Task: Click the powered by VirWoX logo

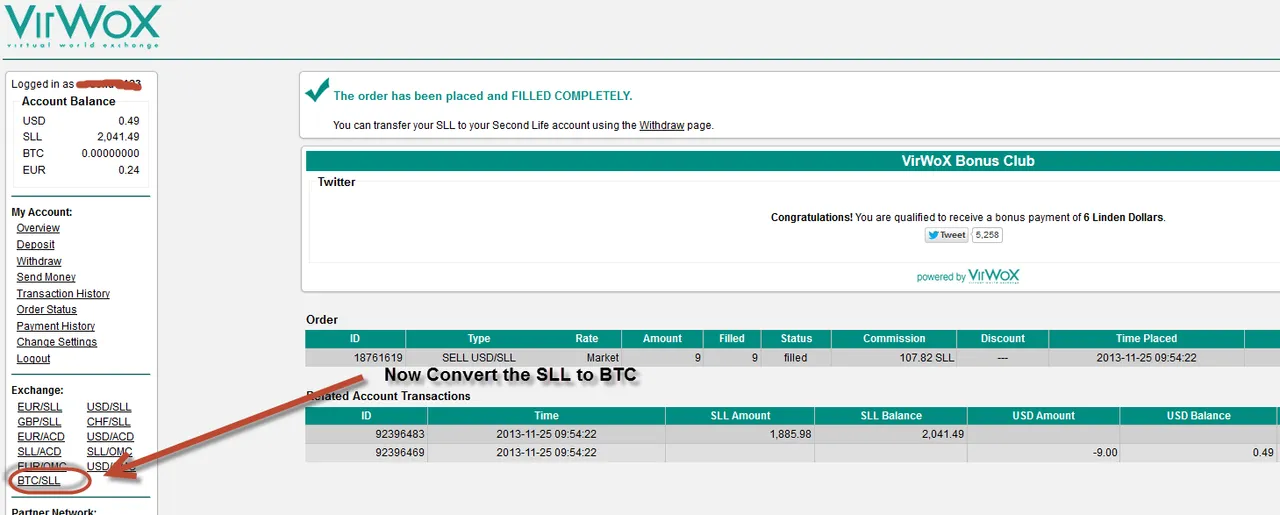Action: coord(968,276)
